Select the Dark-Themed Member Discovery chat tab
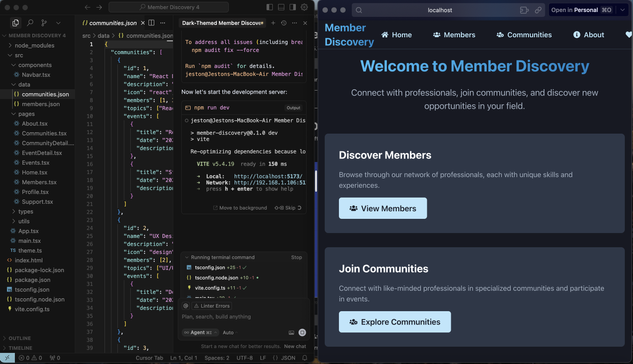 click(x=222, y=23)
